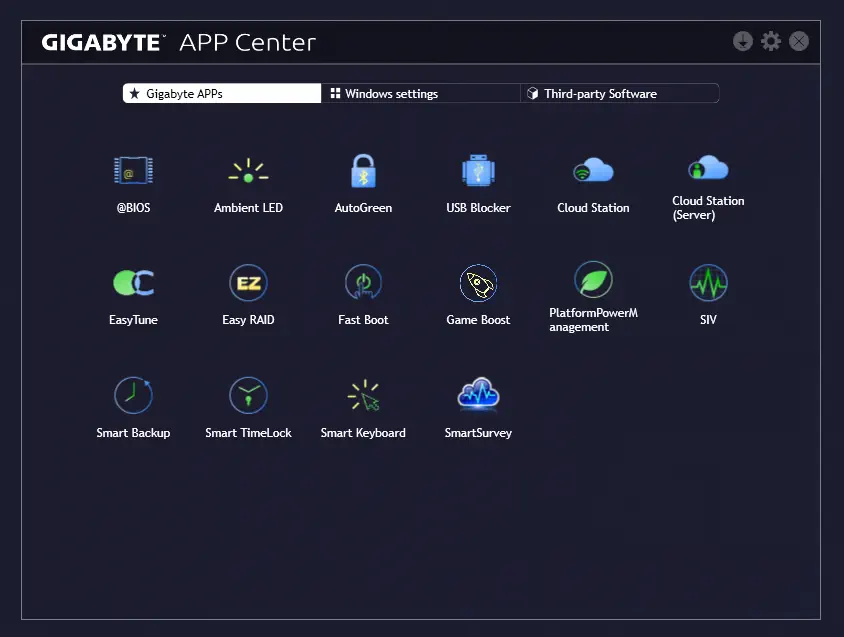This screenshot has height=637, width=844.
Task: Click the Ambient LED label
Action: tap(248, 208)
